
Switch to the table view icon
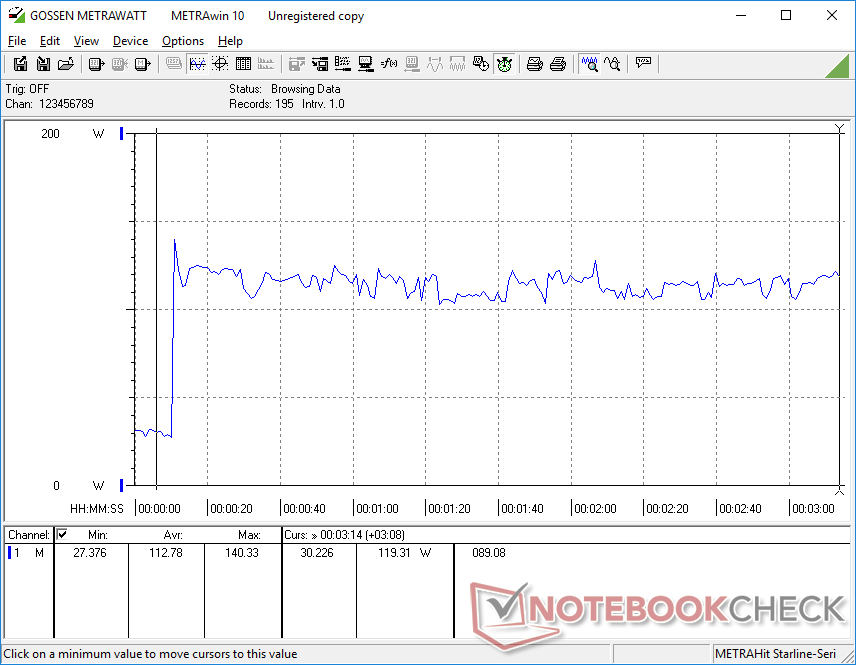[x=243, y=64]
